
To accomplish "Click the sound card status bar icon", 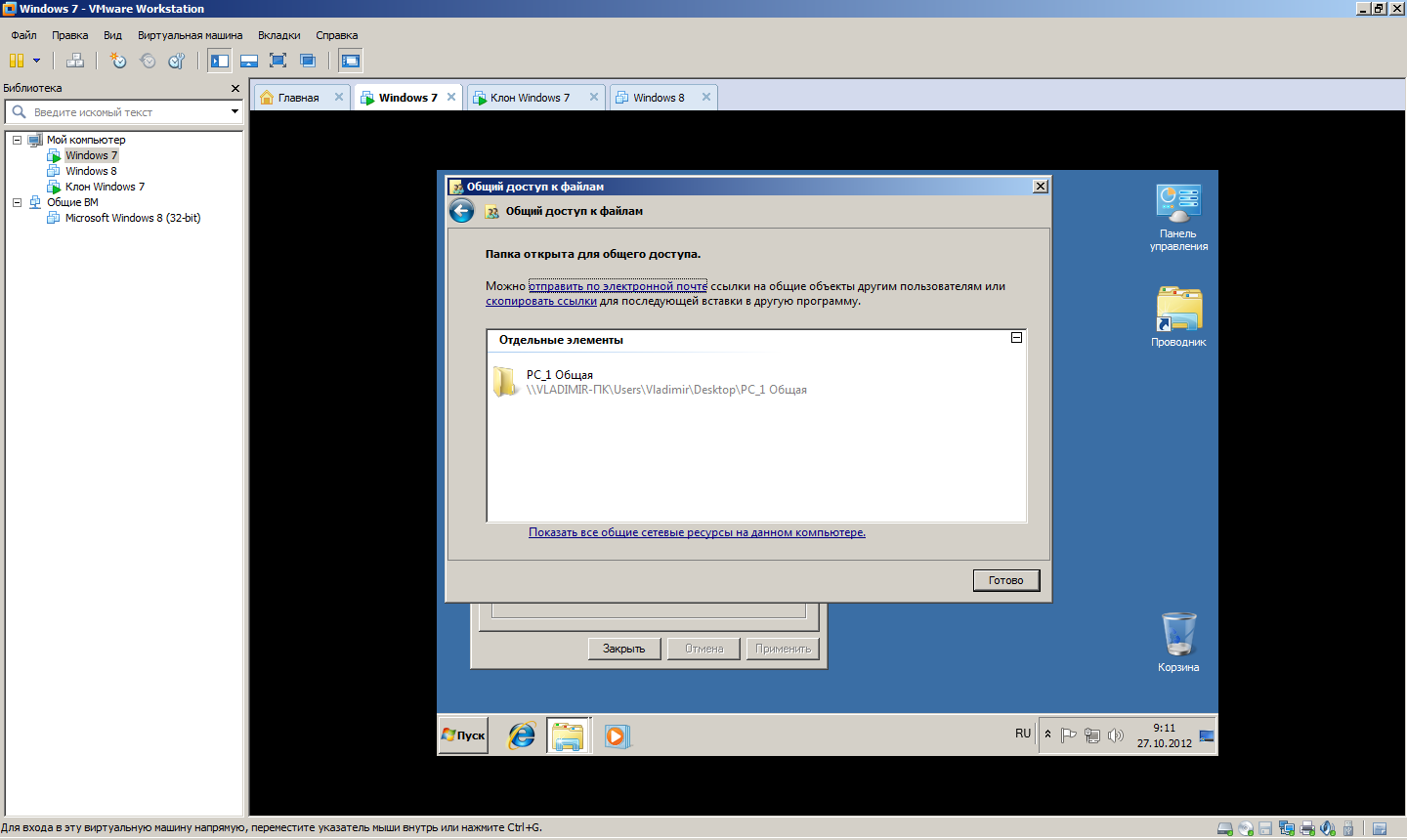I will point(1328,829).
